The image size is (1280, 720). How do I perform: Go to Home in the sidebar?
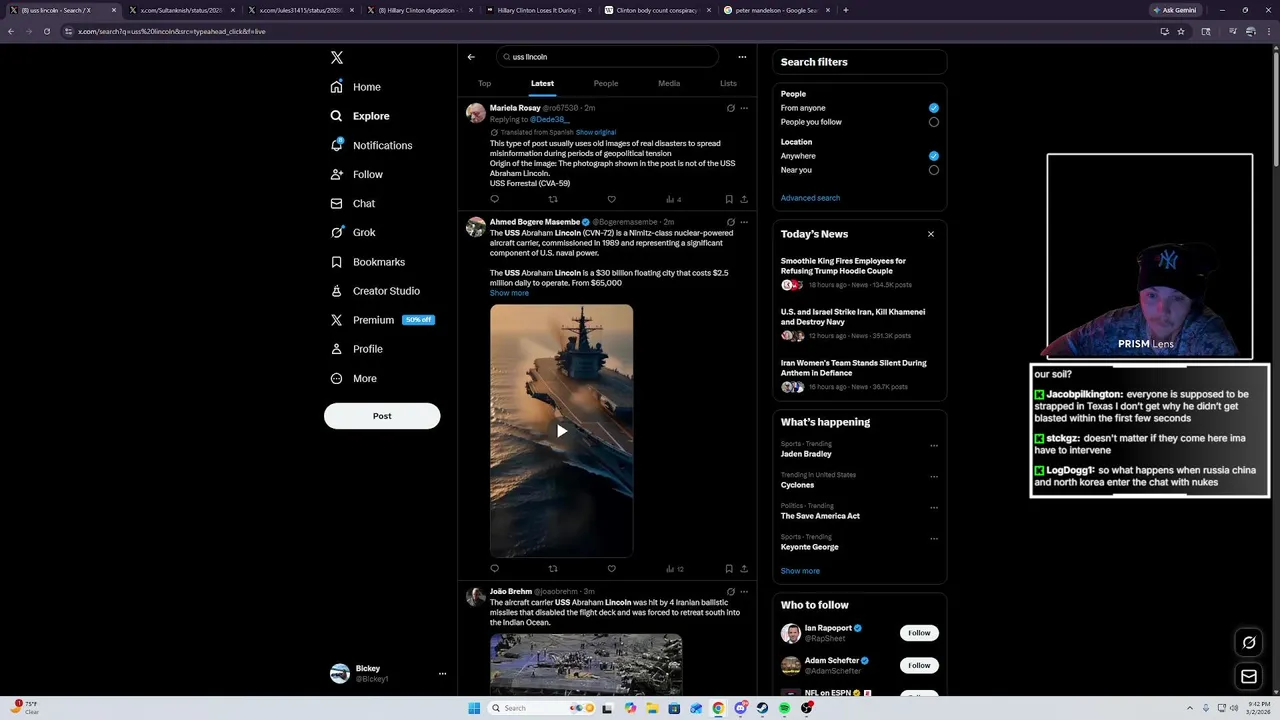tap(356, 87)
